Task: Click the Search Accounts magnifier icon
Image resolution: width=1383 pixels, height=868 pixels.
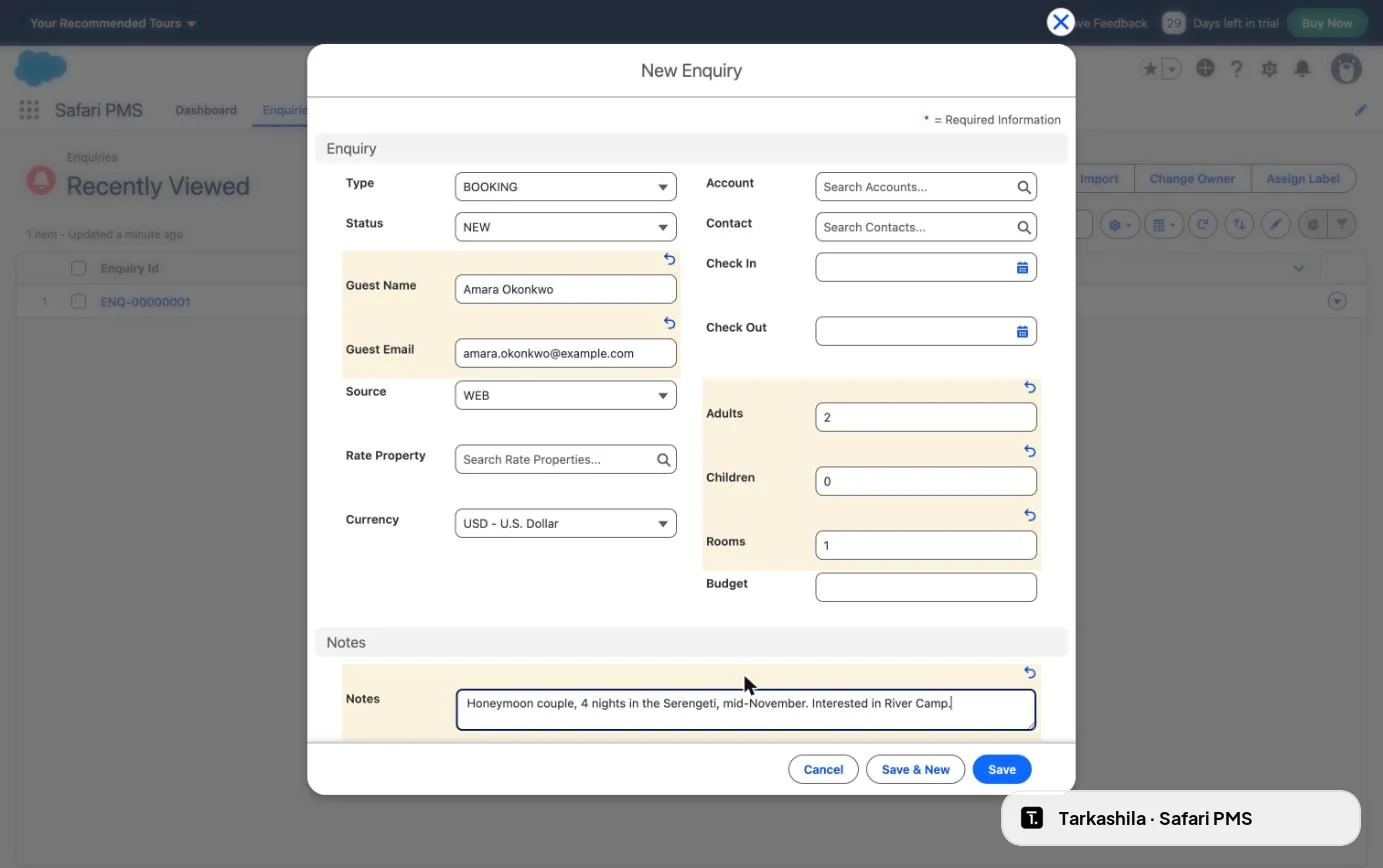Action: click(1024, 187)
